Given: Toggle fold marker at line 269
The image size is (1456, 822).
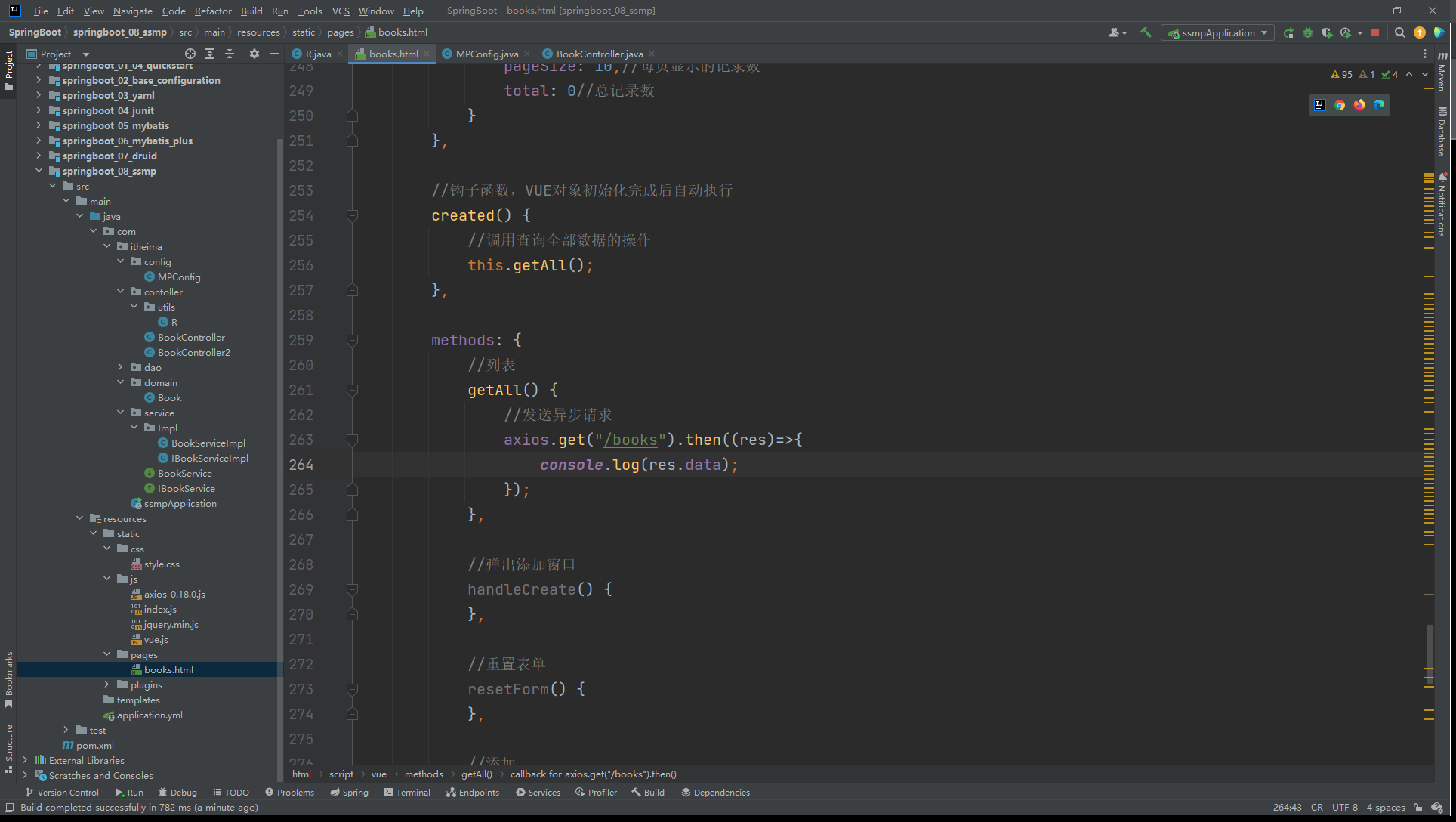Looking at the screenshot, I should (352, 589).
